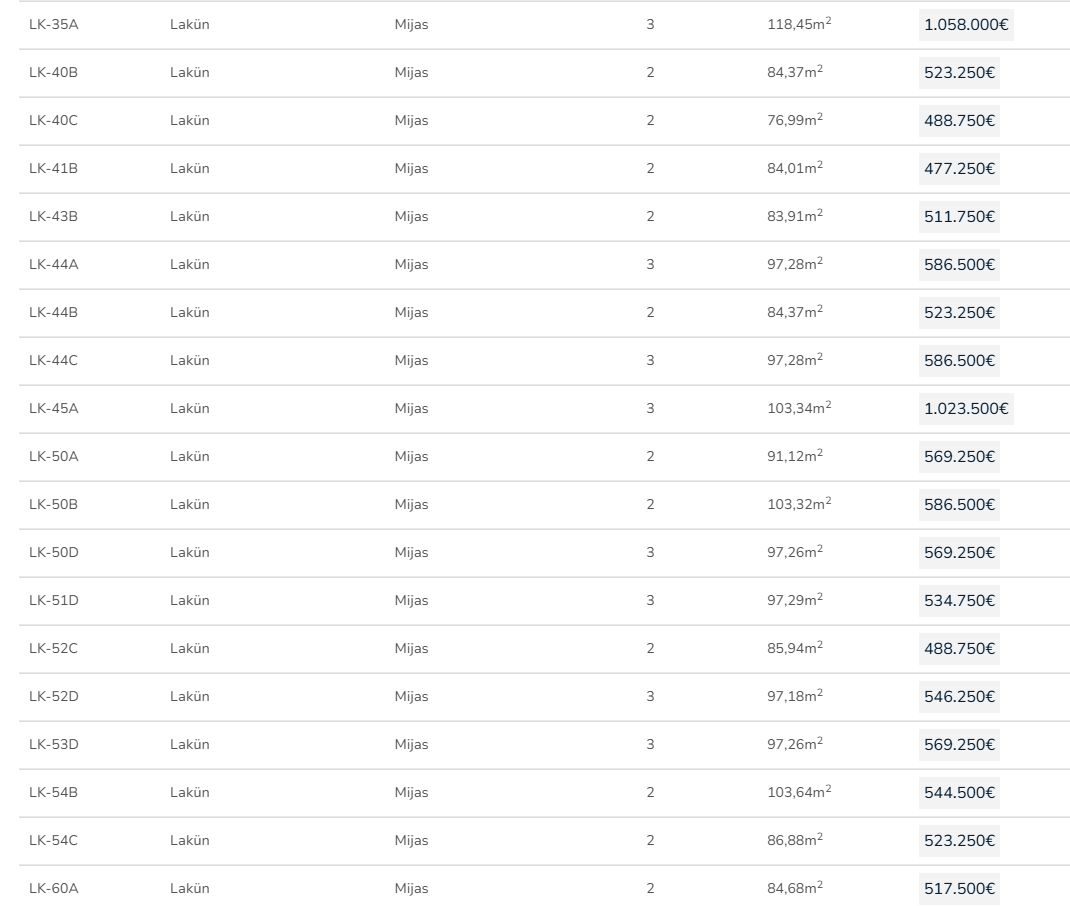The image size is (1070, 906).
Task: Click the 511.750€ price button
Action: click(959, 217)
